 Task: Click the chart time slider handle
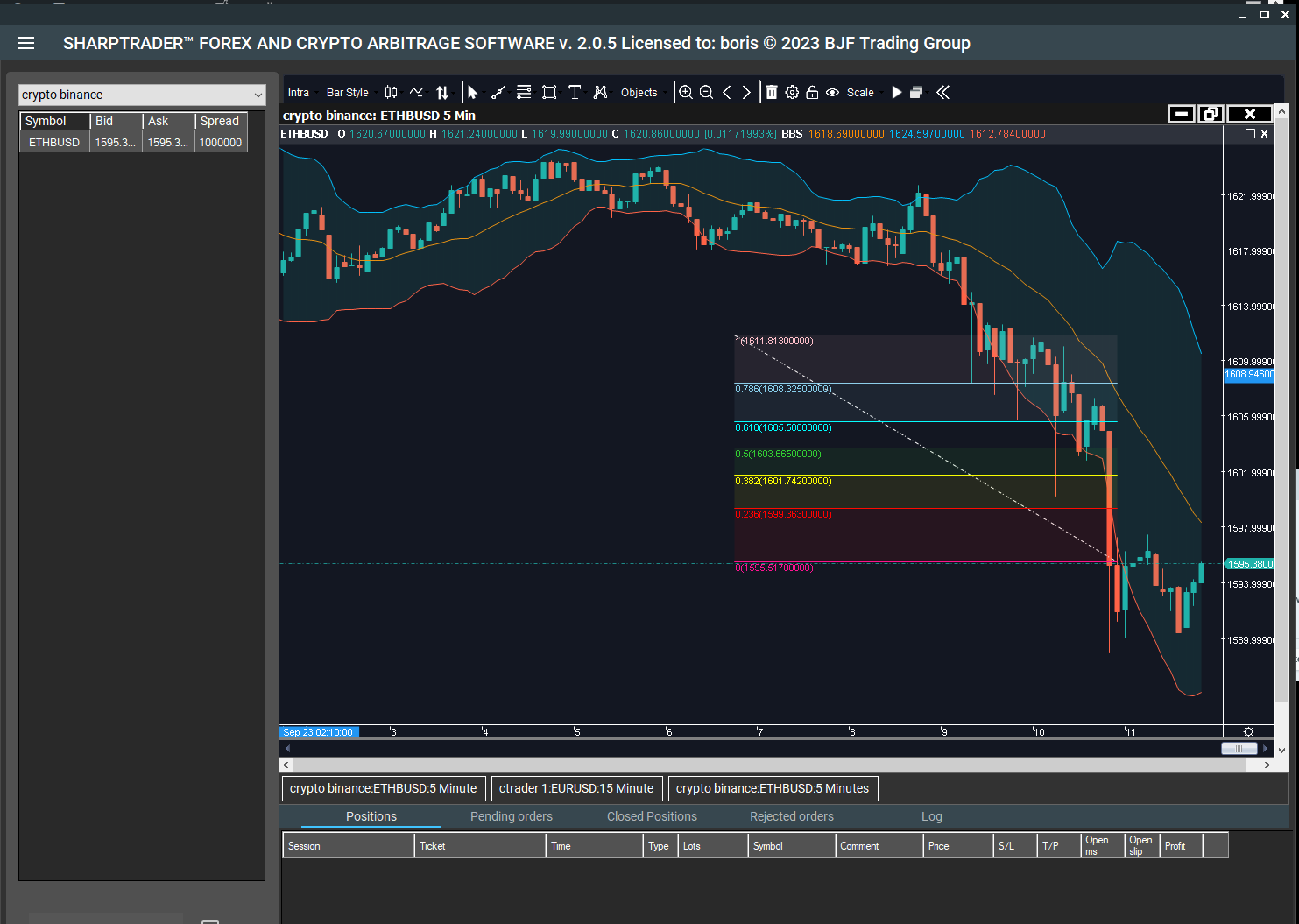point(1239,749)
